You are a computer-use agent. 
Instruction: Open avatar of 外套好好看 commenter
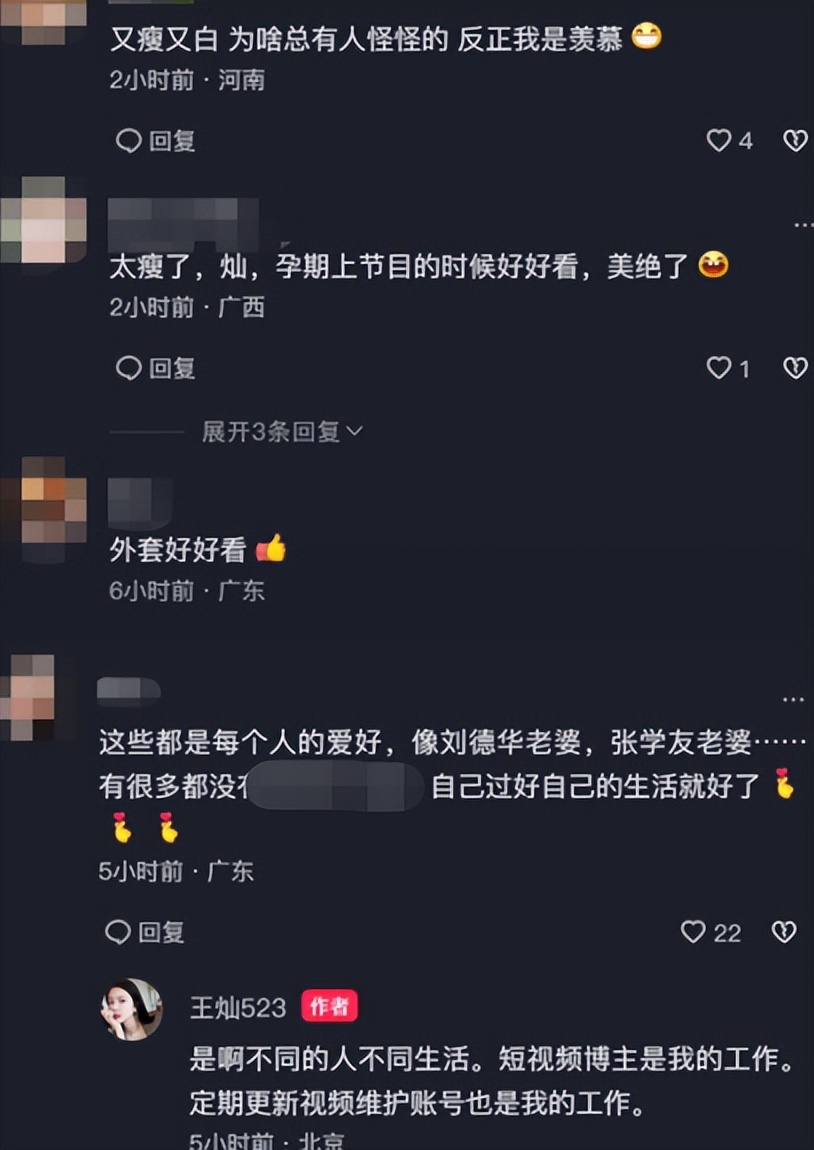[x=43, y=509]
